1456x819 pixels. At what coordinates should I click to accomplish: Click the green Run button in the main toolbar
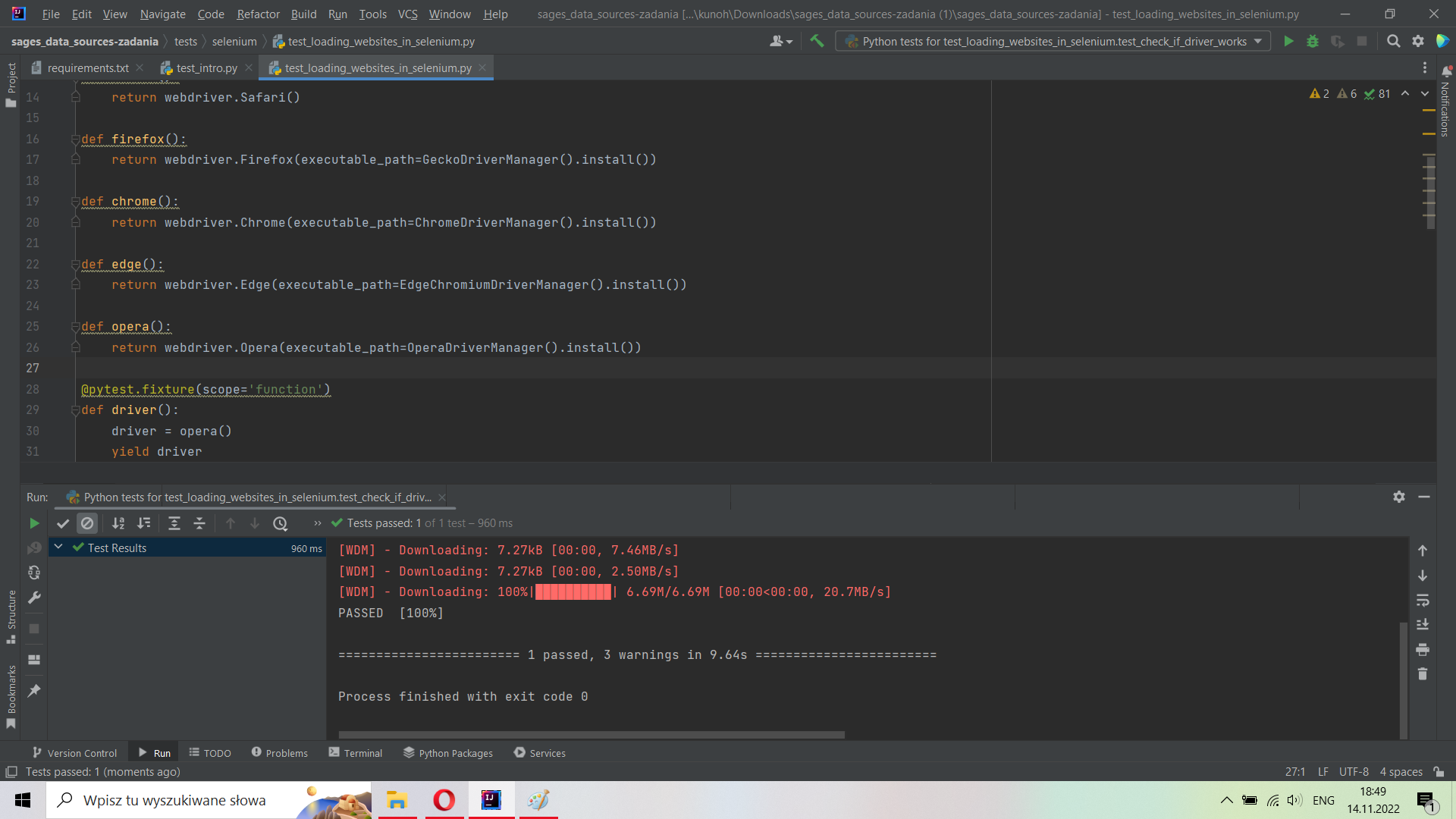[1288, 42]
